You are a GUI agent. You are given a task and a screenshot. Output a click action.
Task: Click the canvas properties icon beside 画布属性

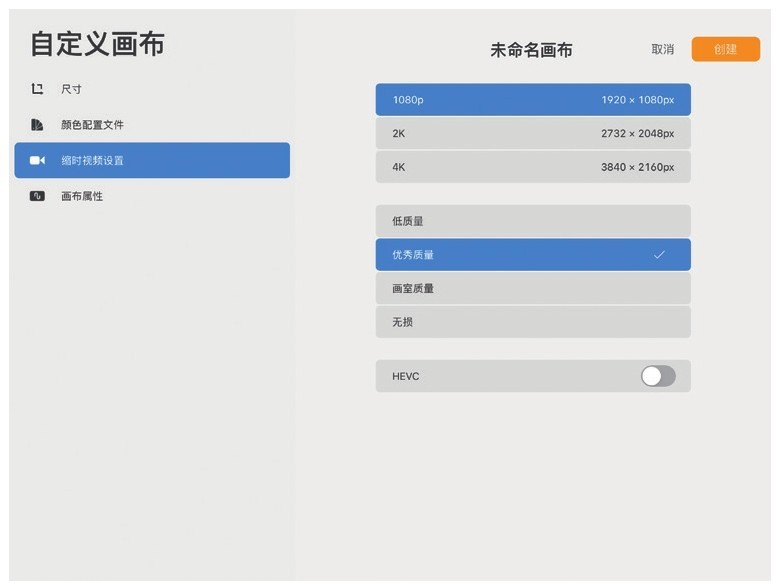coord(37,196)
